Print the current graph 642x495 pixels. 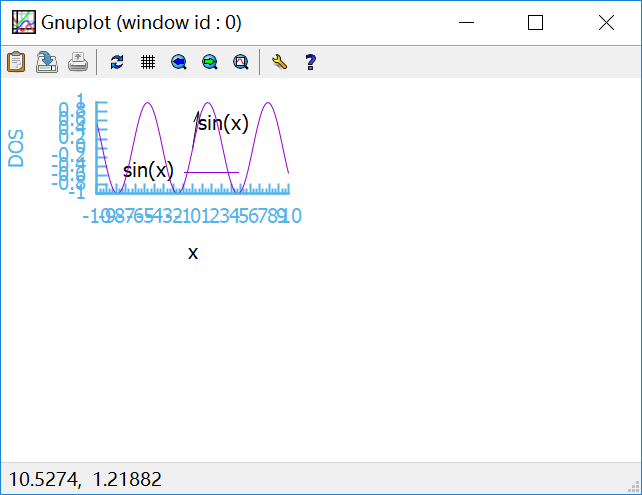78,62
